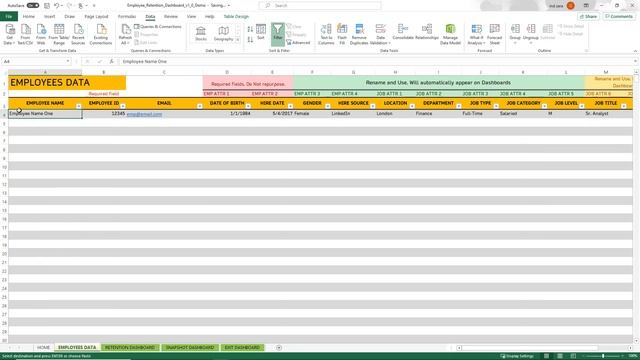
Task: Select the cell containing Sr. Analyst
Action: 606,113
